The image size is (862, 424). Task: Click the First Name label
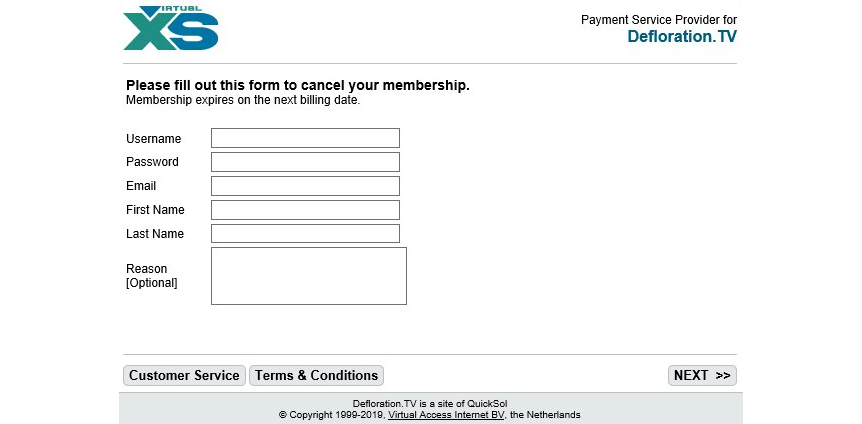tap(155, 210)
